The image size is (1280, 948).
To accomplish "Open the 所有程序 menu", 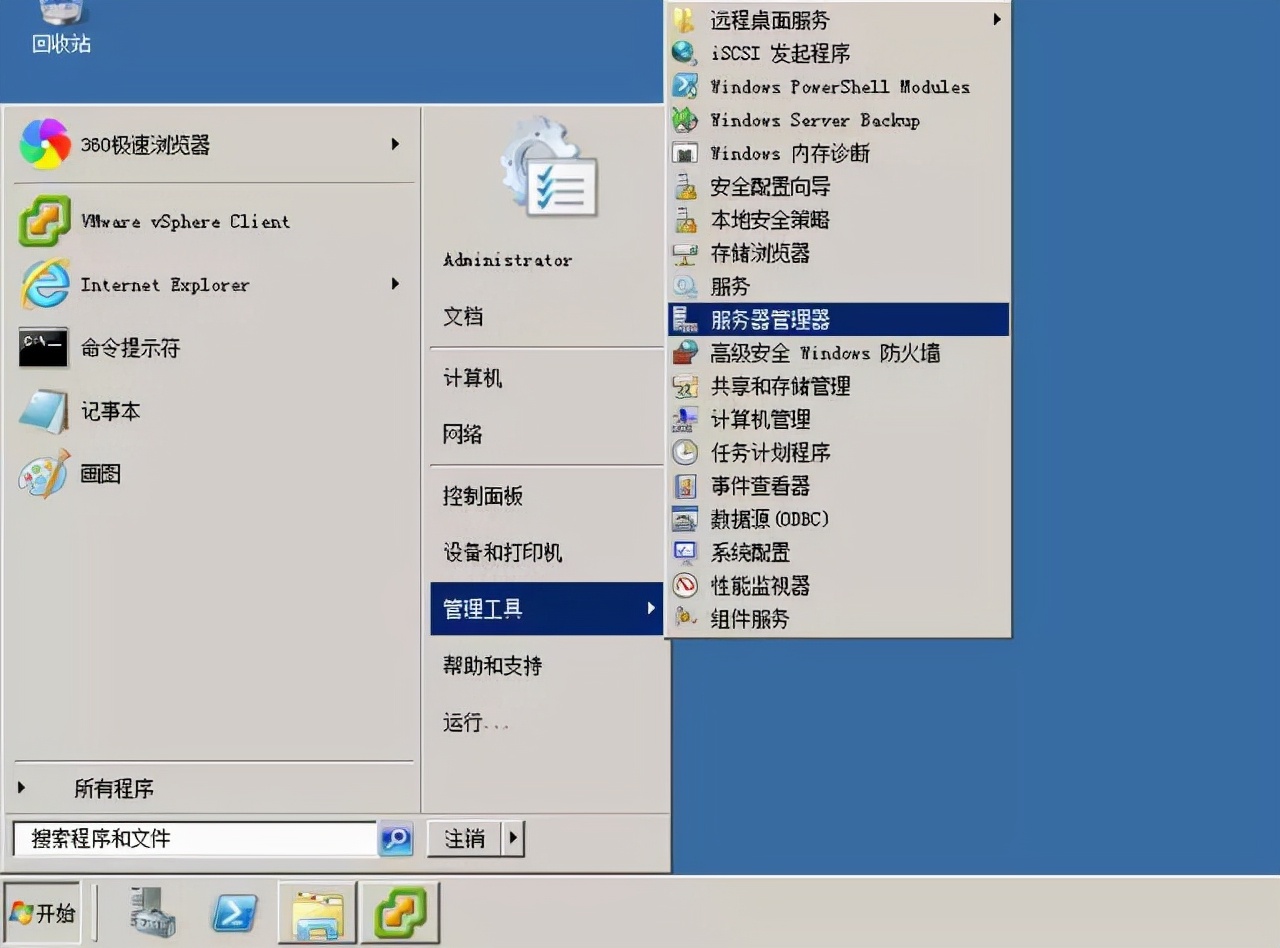I will tap(115, 788).
